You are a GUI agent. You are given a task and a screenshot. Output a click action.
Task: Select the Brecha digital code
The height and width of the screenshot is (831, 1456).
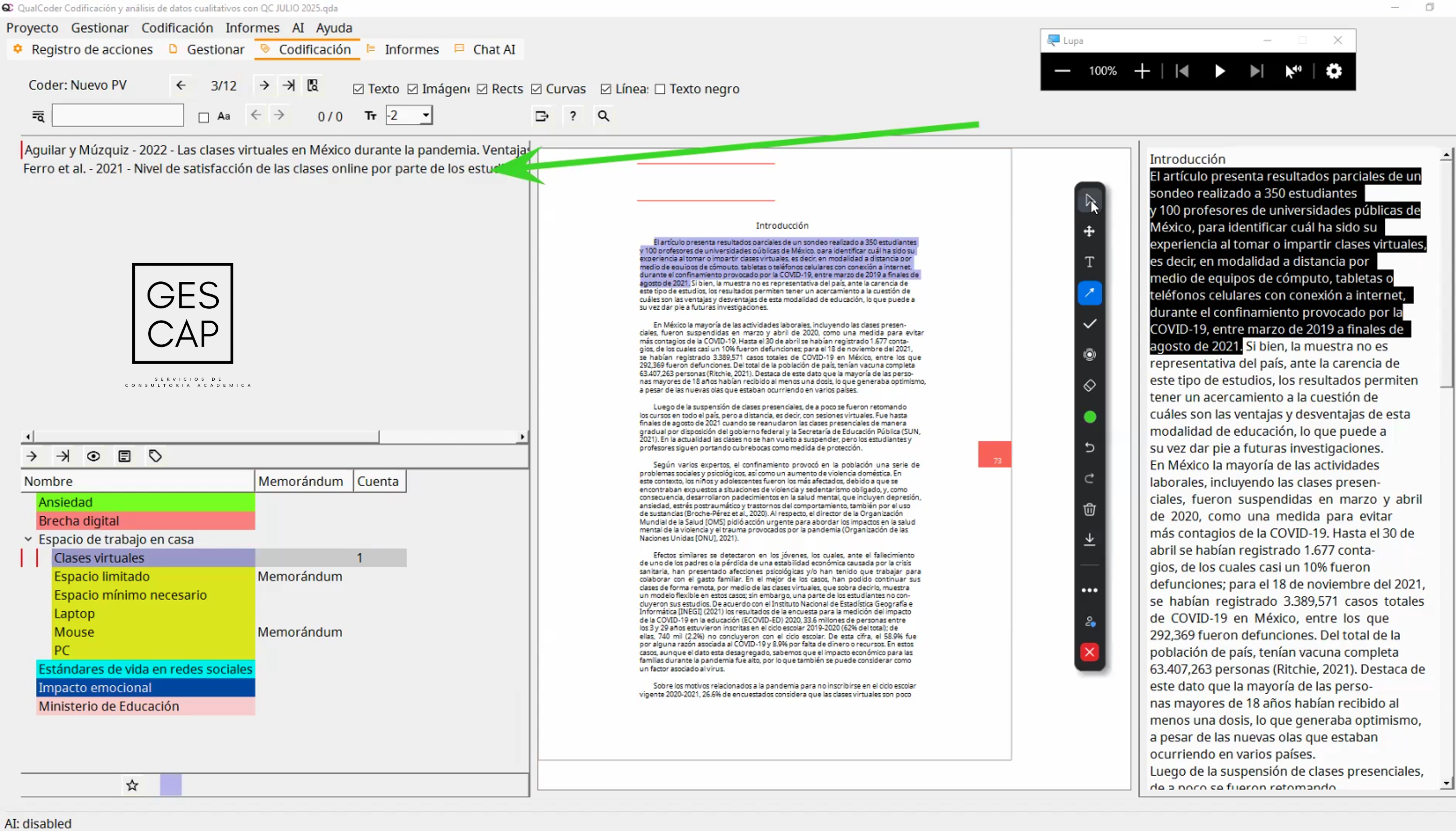click(x=145, y=520)
